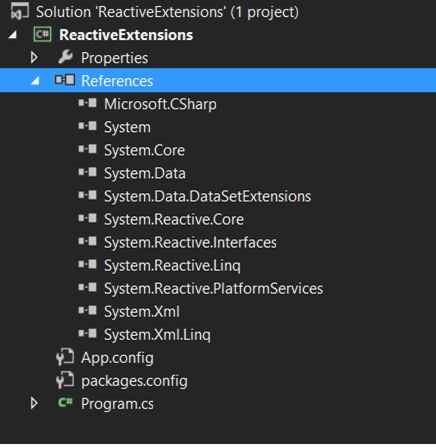
Task: Select the System.Reactive.Core reference
Action: (x=174, y=220)
